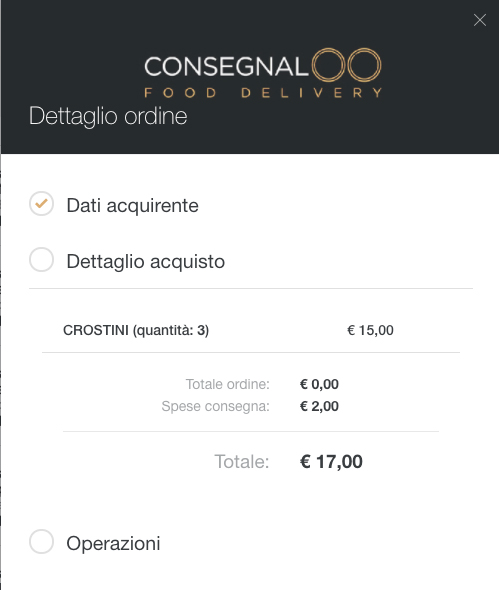Toggle the Operazioni circle
This screenshot has height=590, width=499.
[x=41, y=542]
